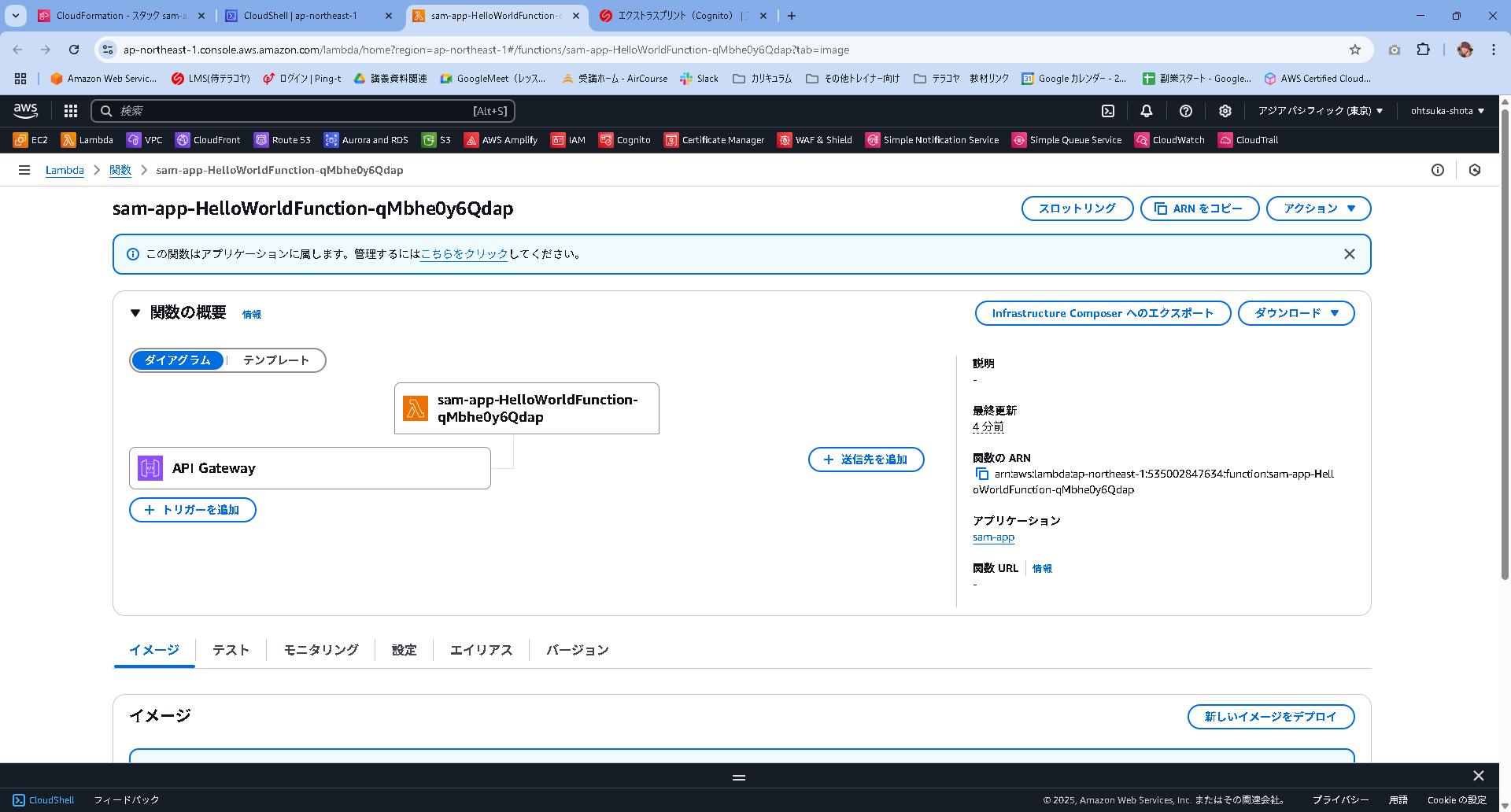Copy the function ARN using the copy icon

(x=981, y=473)
